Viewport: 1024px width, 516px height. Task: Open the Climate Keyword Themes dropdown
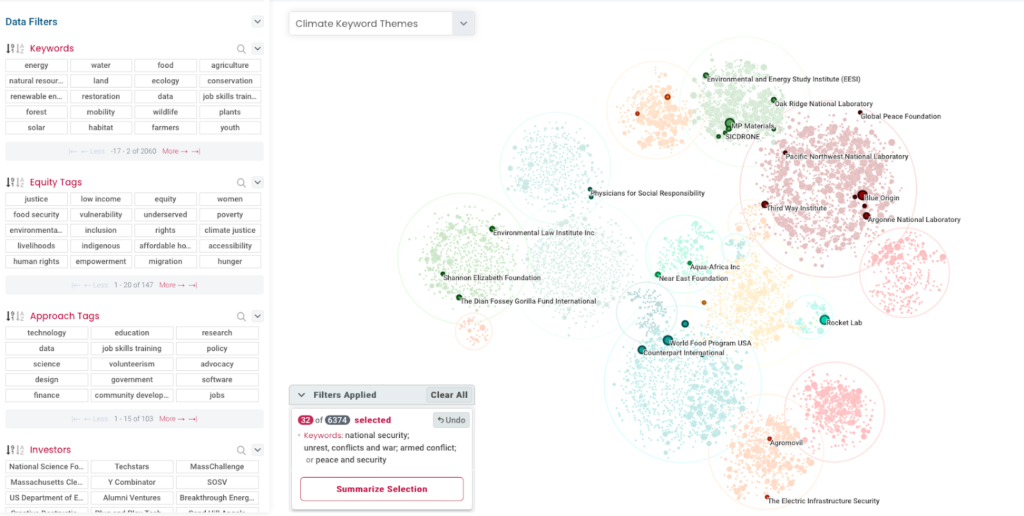(462, 24)
